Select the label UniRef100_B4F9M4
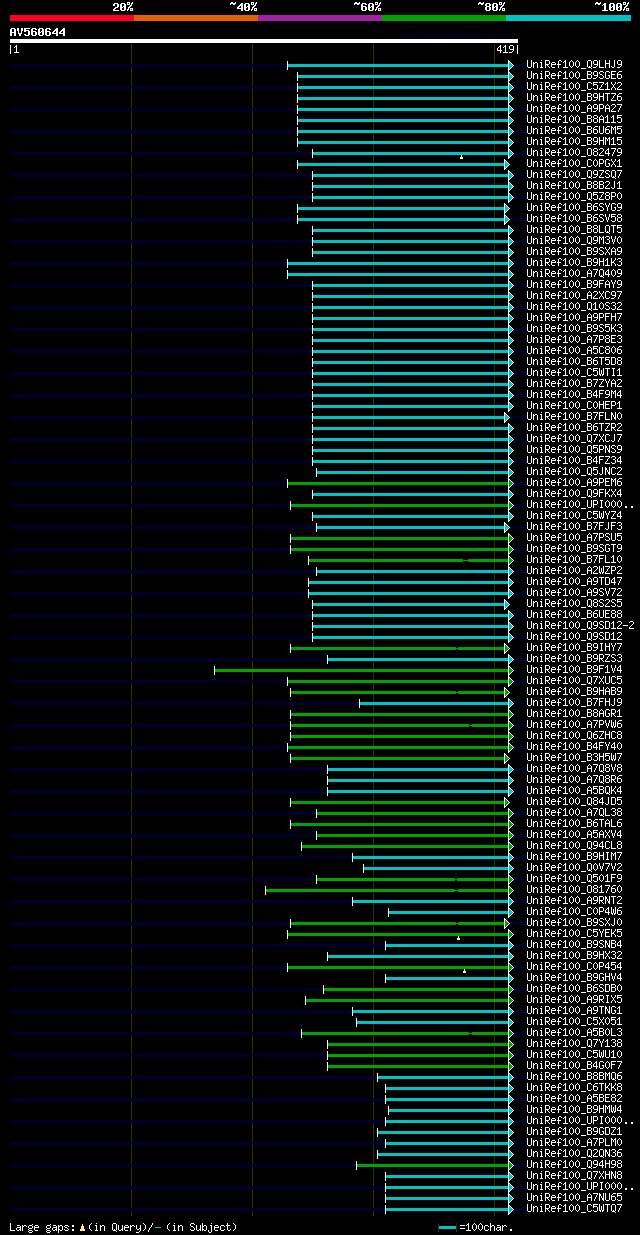The width and height of the screenshot is (640, 1235). [574, 394]
